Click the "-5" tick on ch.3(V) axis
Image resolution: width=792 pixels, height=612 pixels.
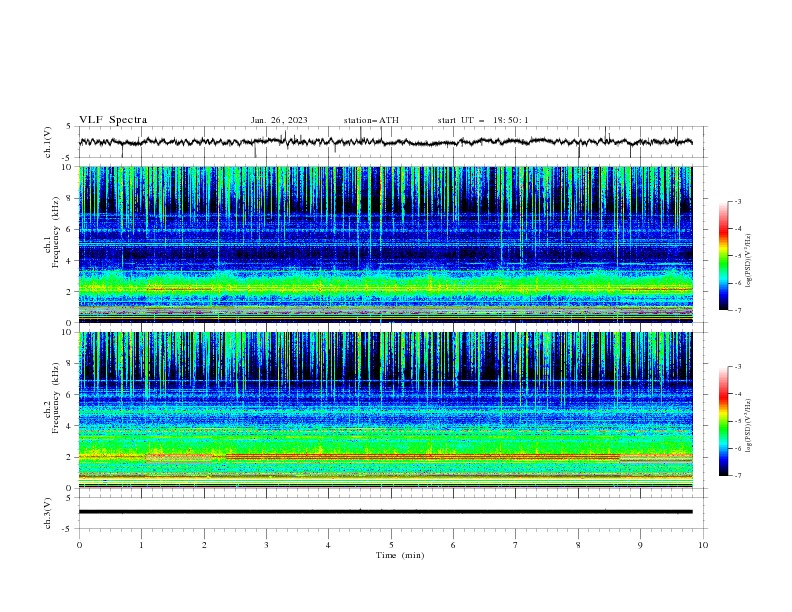pos(68,529)
